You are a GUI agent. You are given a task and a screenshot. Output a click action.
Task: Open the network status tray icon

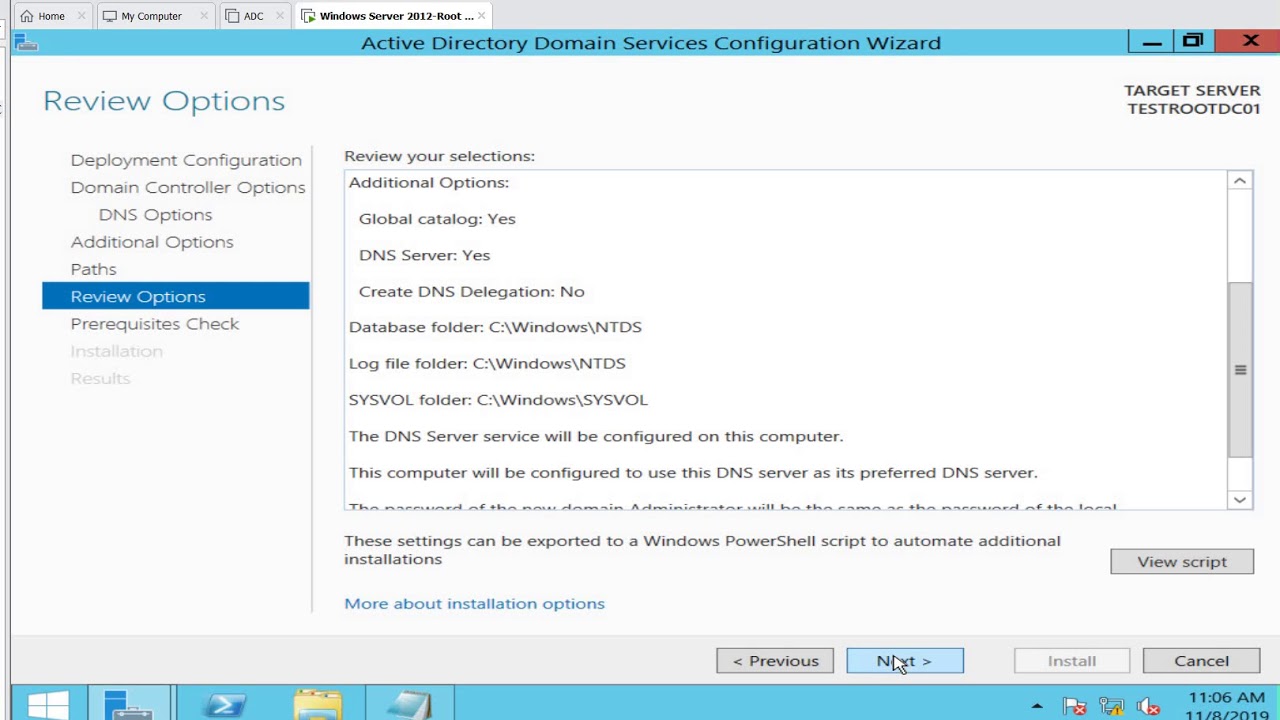click(x=1111, y=706)
